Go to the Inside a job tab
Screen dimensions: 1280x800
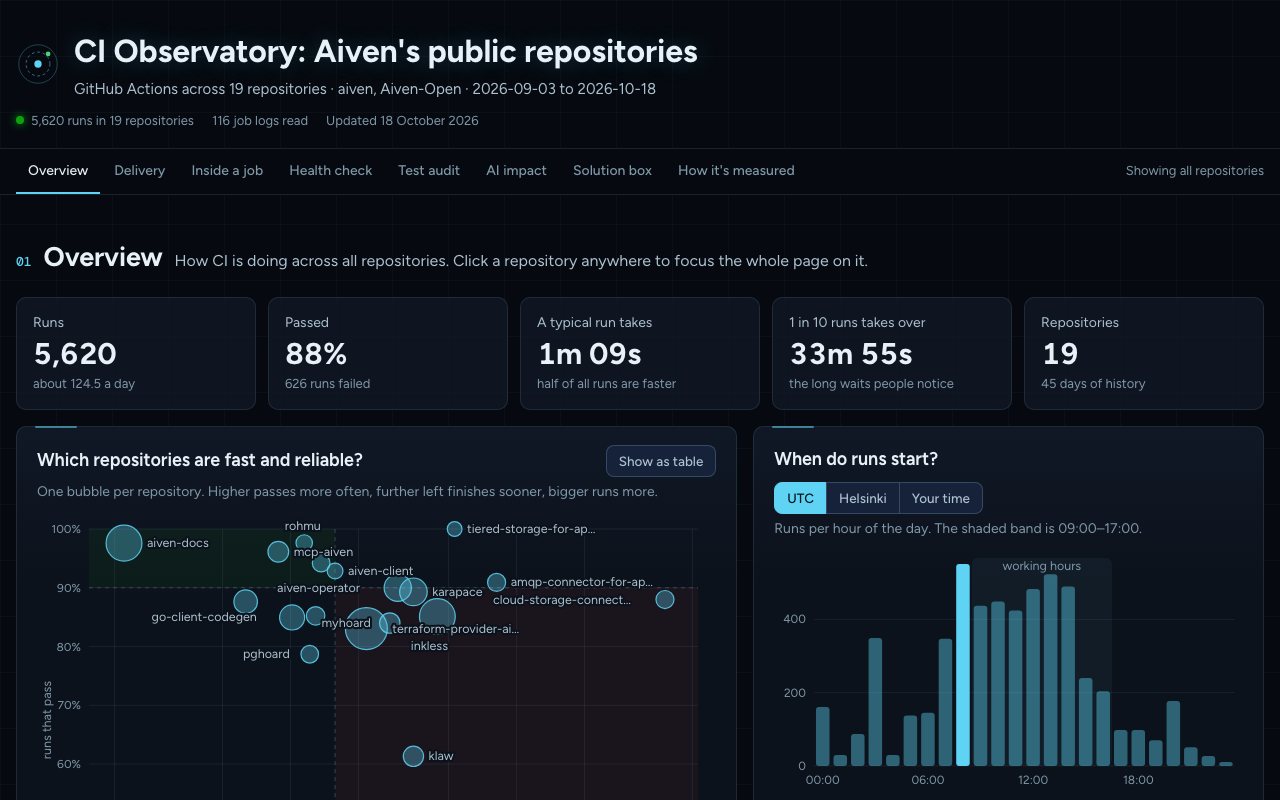pyautogui.click(x=227, y=171)
